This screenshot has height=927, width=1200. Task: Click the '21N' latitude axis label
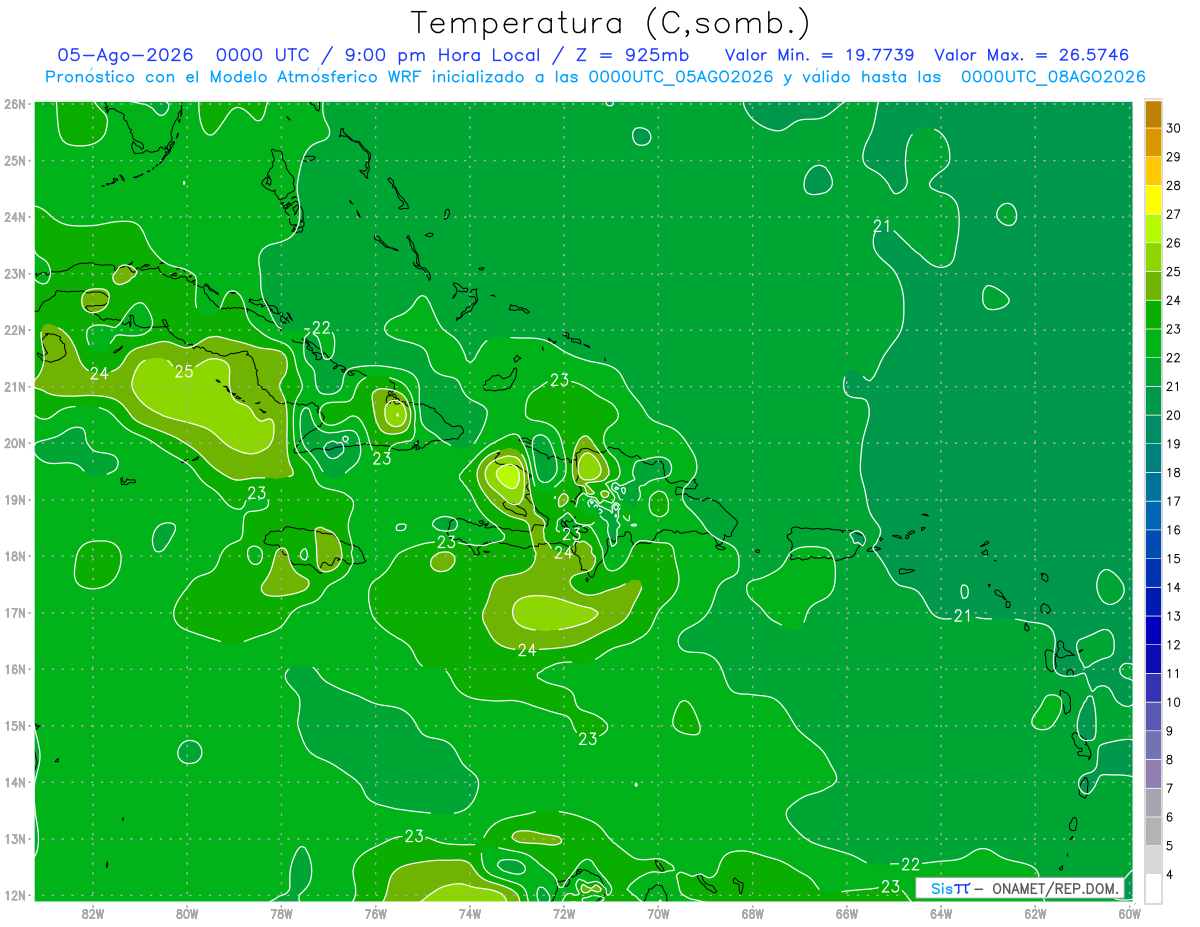16,387
